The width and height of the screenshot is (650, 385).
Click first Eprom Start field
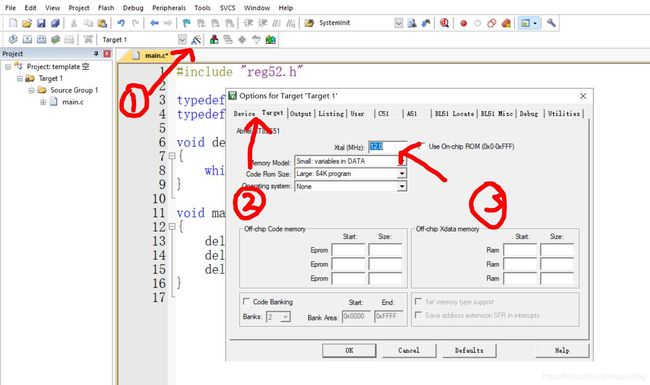click(348, 250)
